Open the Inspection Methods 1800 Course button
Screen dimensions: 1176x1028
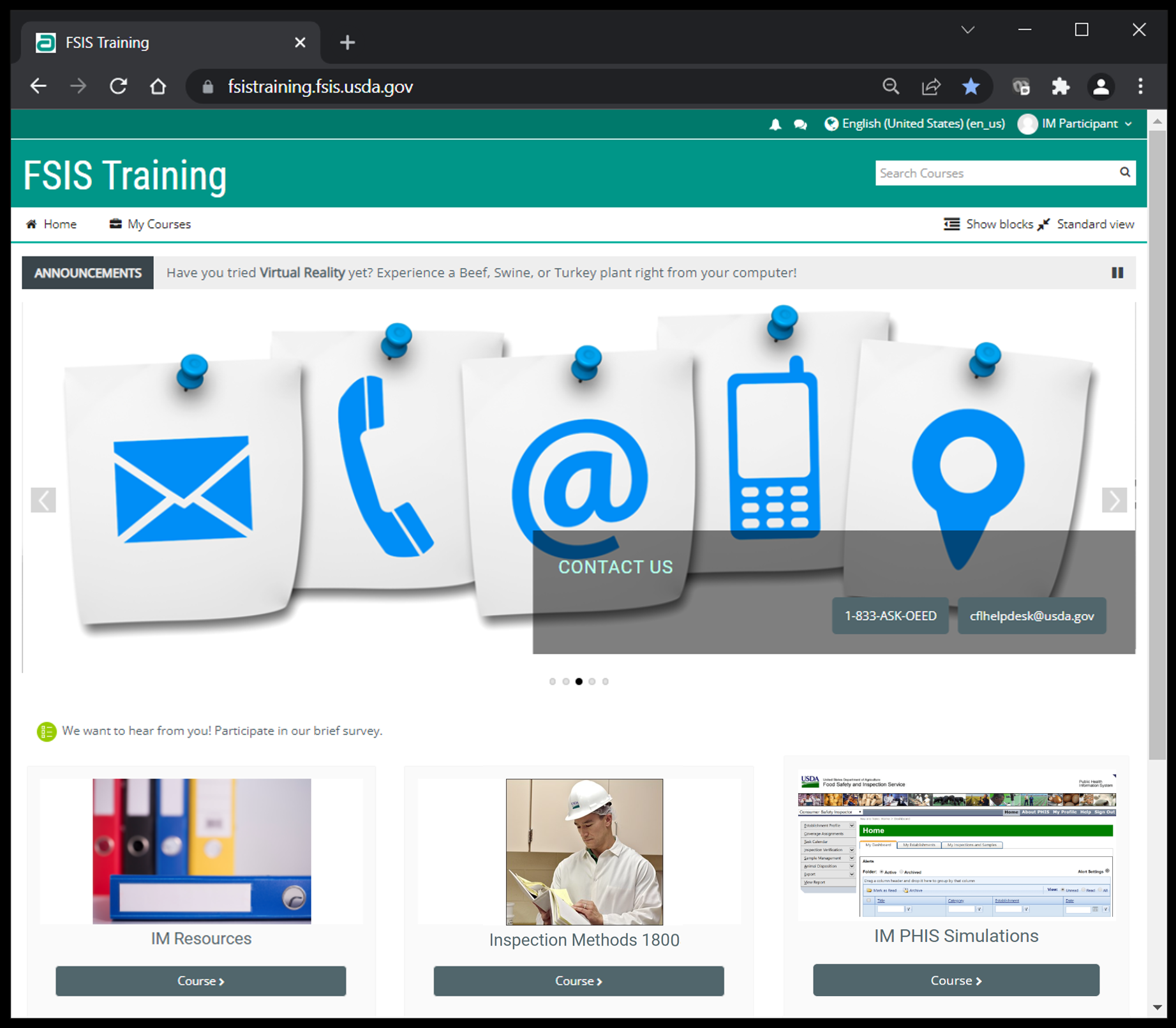point(578,981)
